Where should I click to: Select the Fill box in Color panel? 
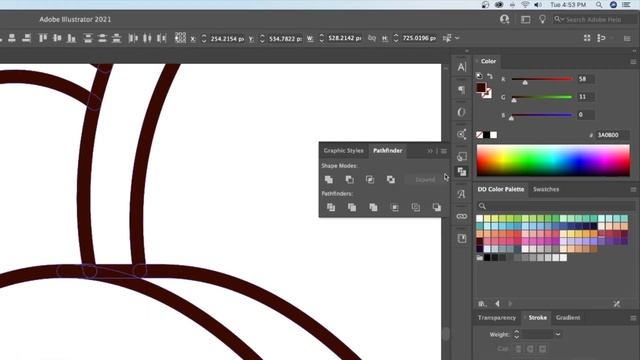(481, 87)
